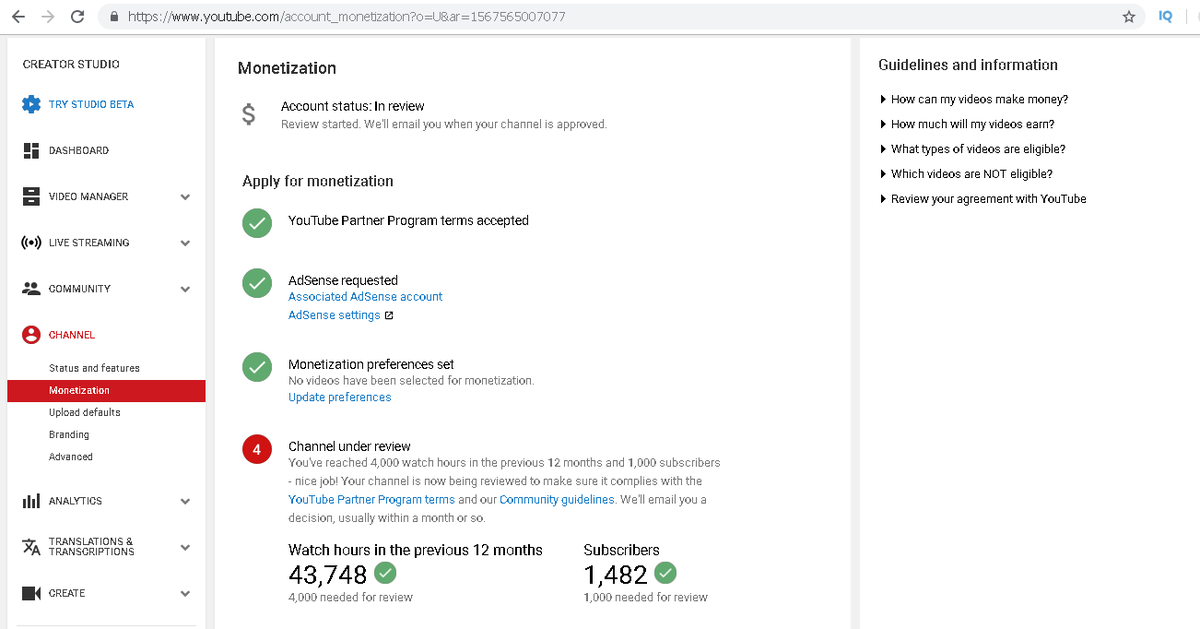Open Upload defaults in Channel menu
Viewport: 1200px width, 629px height.
click(x=85, y=412)
